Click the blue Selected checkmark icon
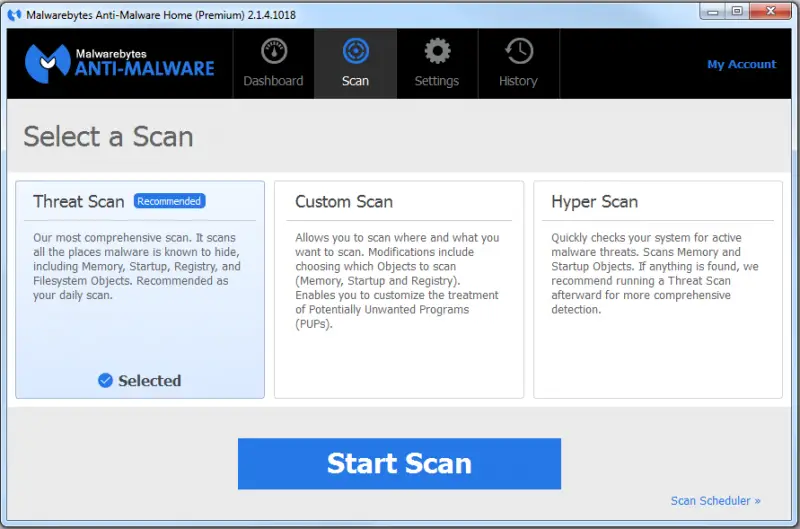Image resolution: width=800 pixels, height=529 pixels. [105, 381]
